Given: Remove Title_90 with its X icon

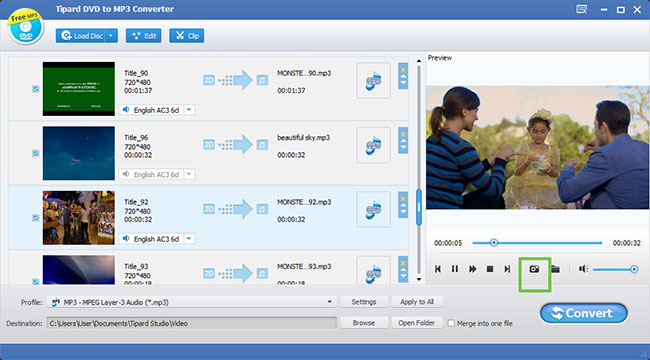Looking at the screenshot, I should click(403, 70).
